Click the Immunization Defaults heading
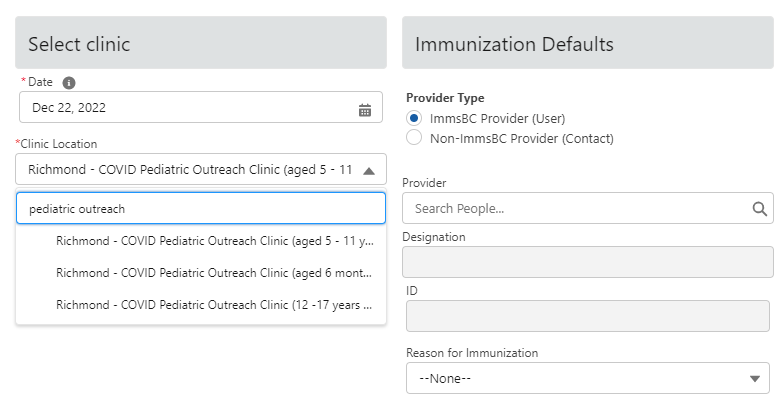The width and height of the screenshot is (779, 404). click(x=514, y=44)
